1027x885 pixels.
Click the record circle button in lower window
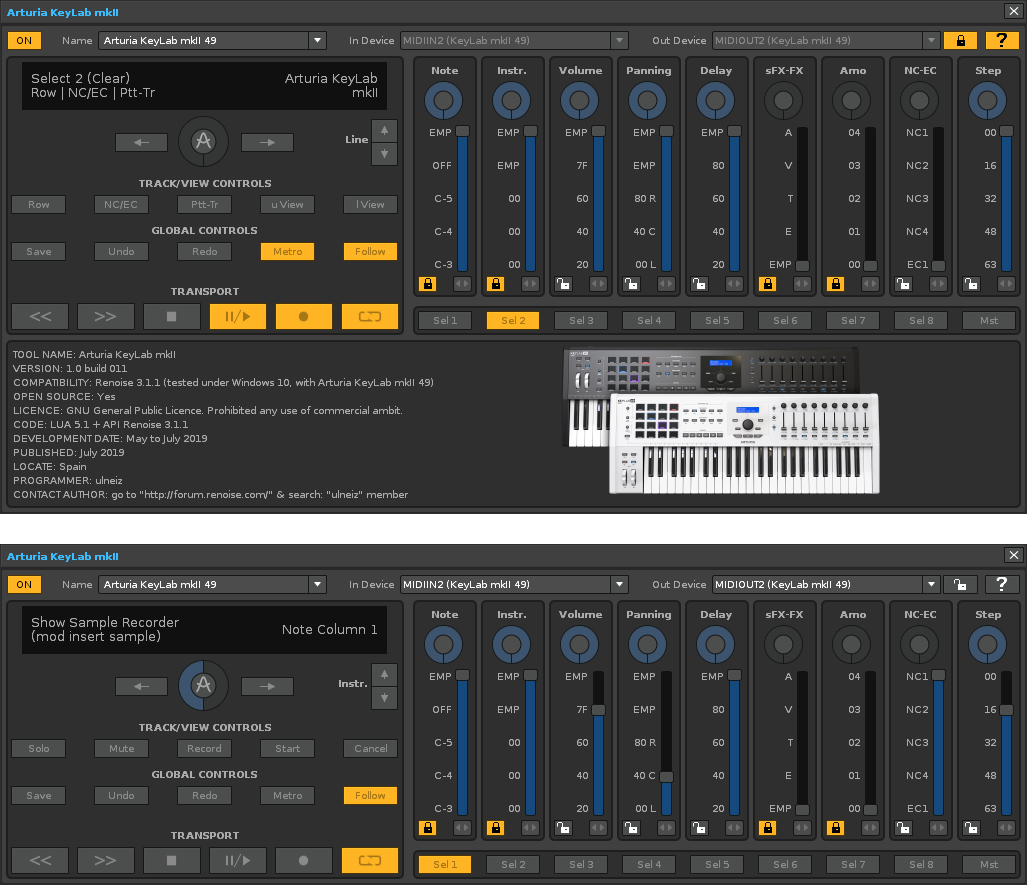coord(303,860)
